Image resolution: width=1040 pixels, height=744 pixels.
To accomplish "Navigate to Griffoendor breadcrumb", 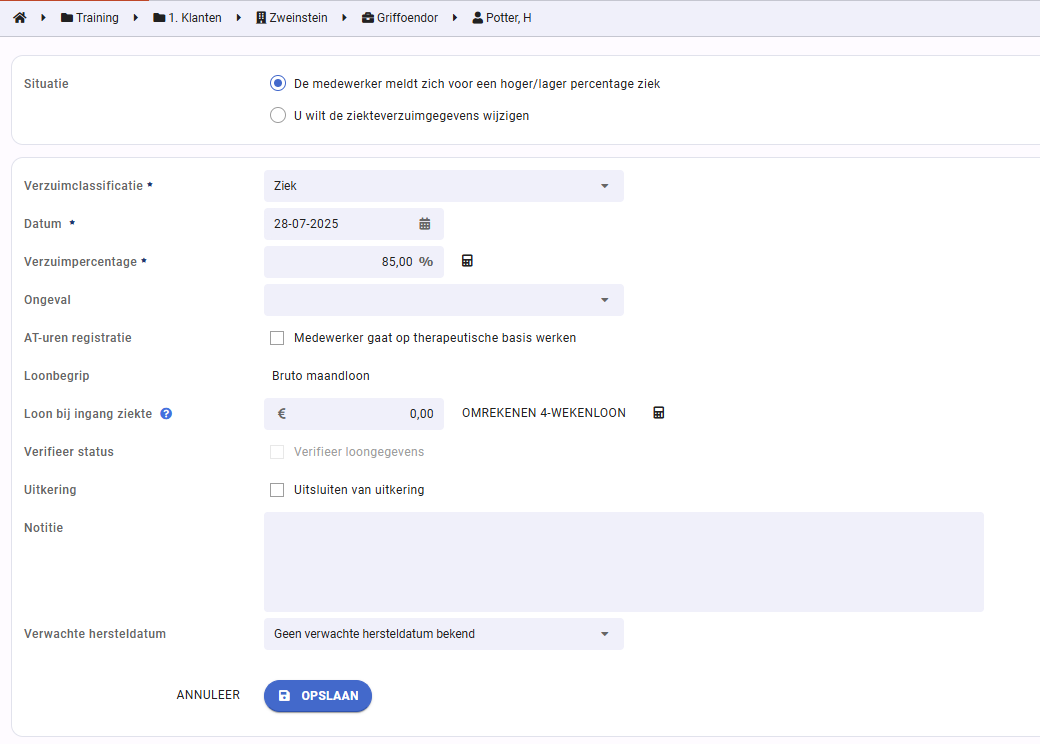I will (x=400, y=18).
